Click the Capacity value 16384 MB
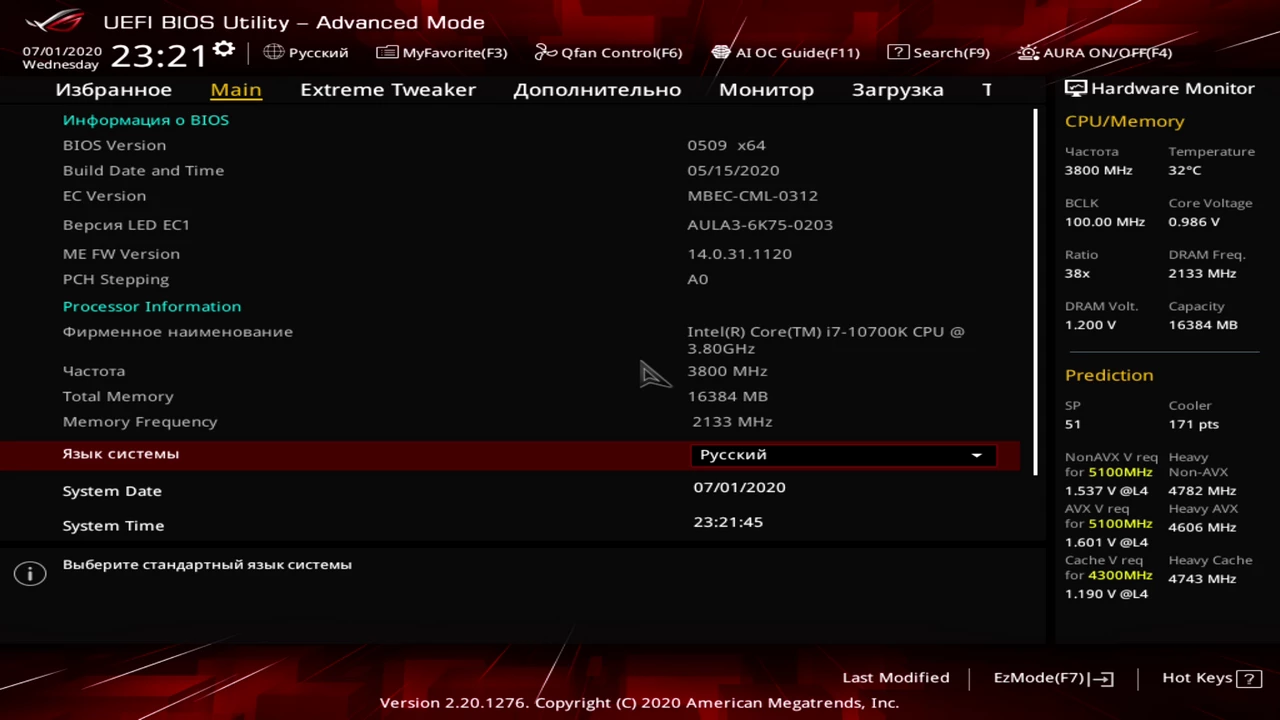The width and height of the screenshot is (1280, 720). tap(1203, 325)
